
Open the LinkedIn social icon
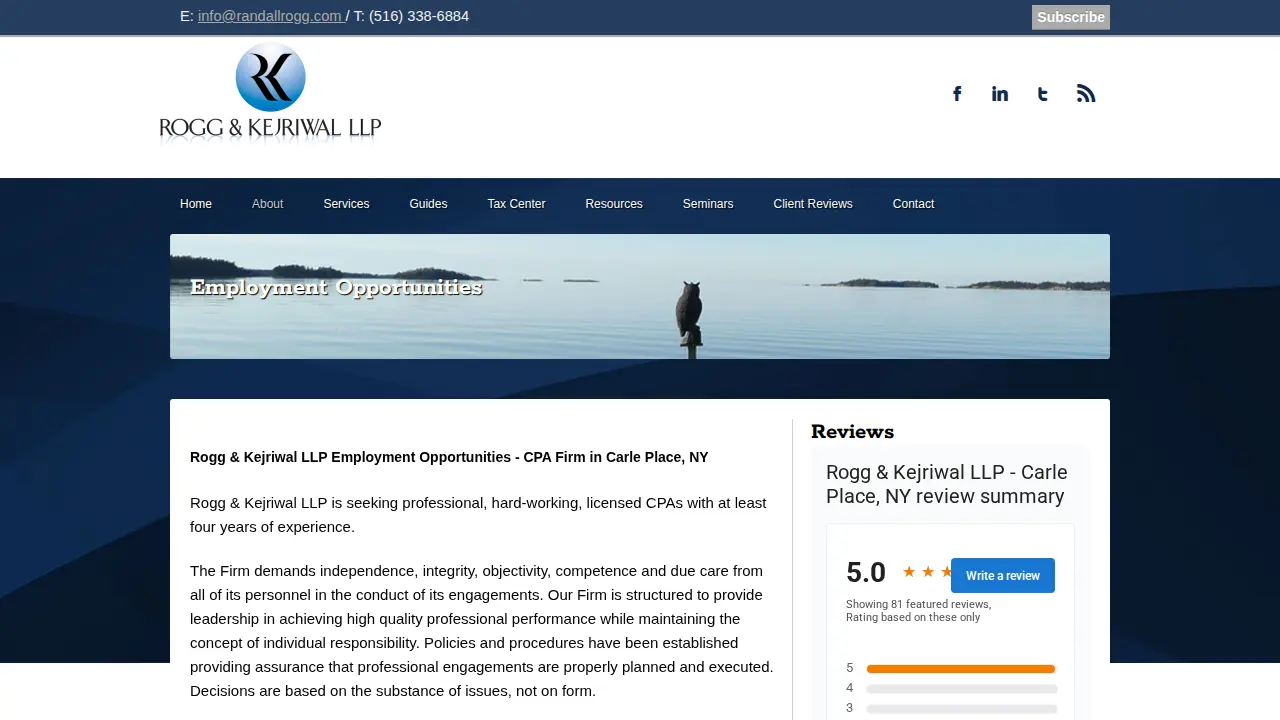tap(1000, 94)
